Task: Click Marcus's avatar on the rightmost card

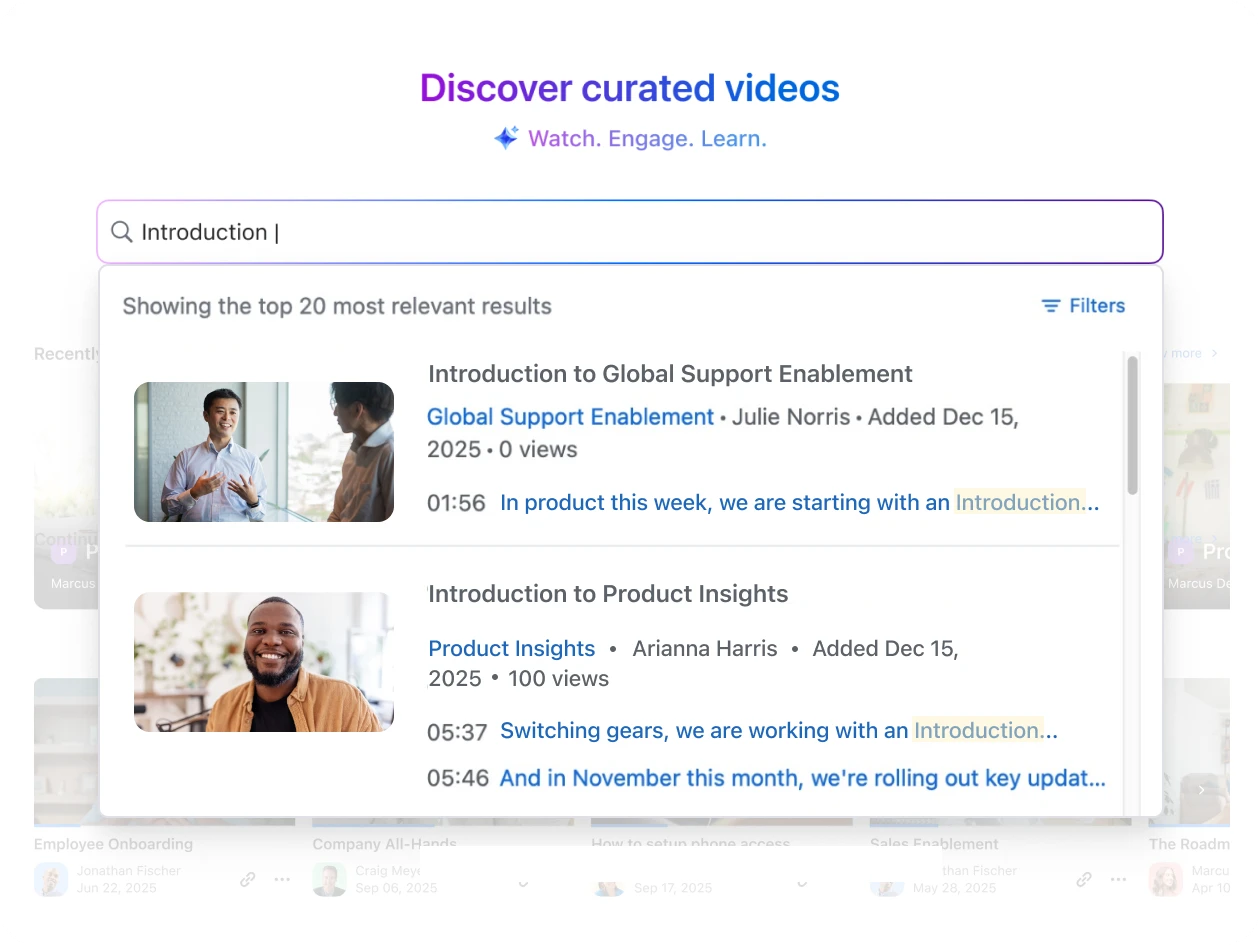Action: pyautogui.click(x=1165, y=879)
